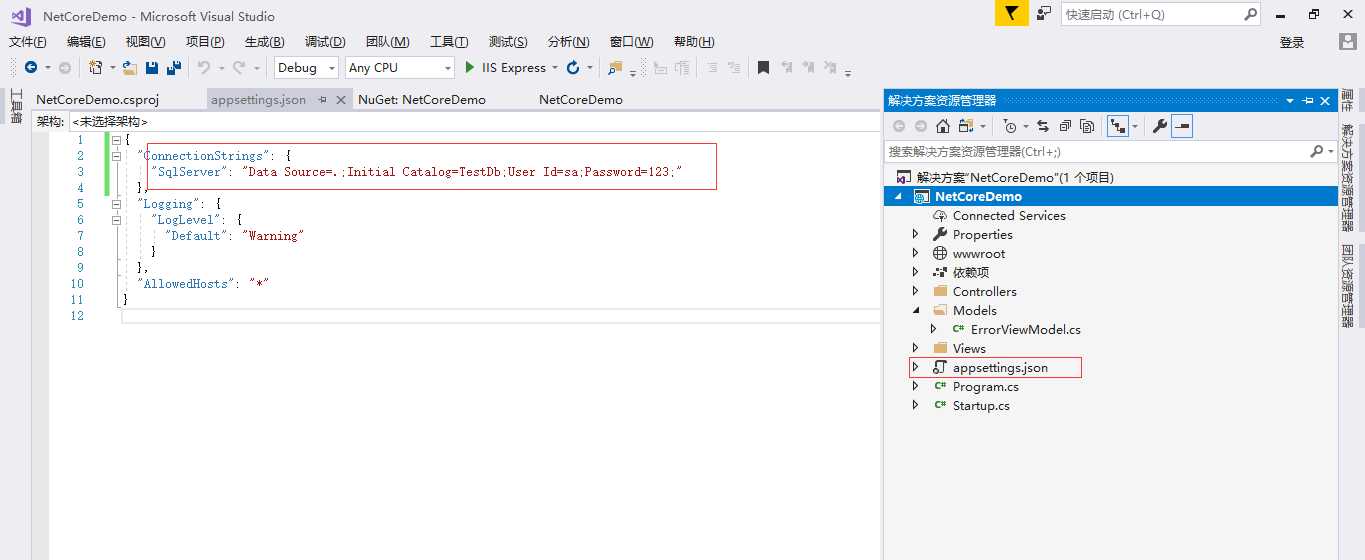Pin the appsettings.json tab

point(322,100)
